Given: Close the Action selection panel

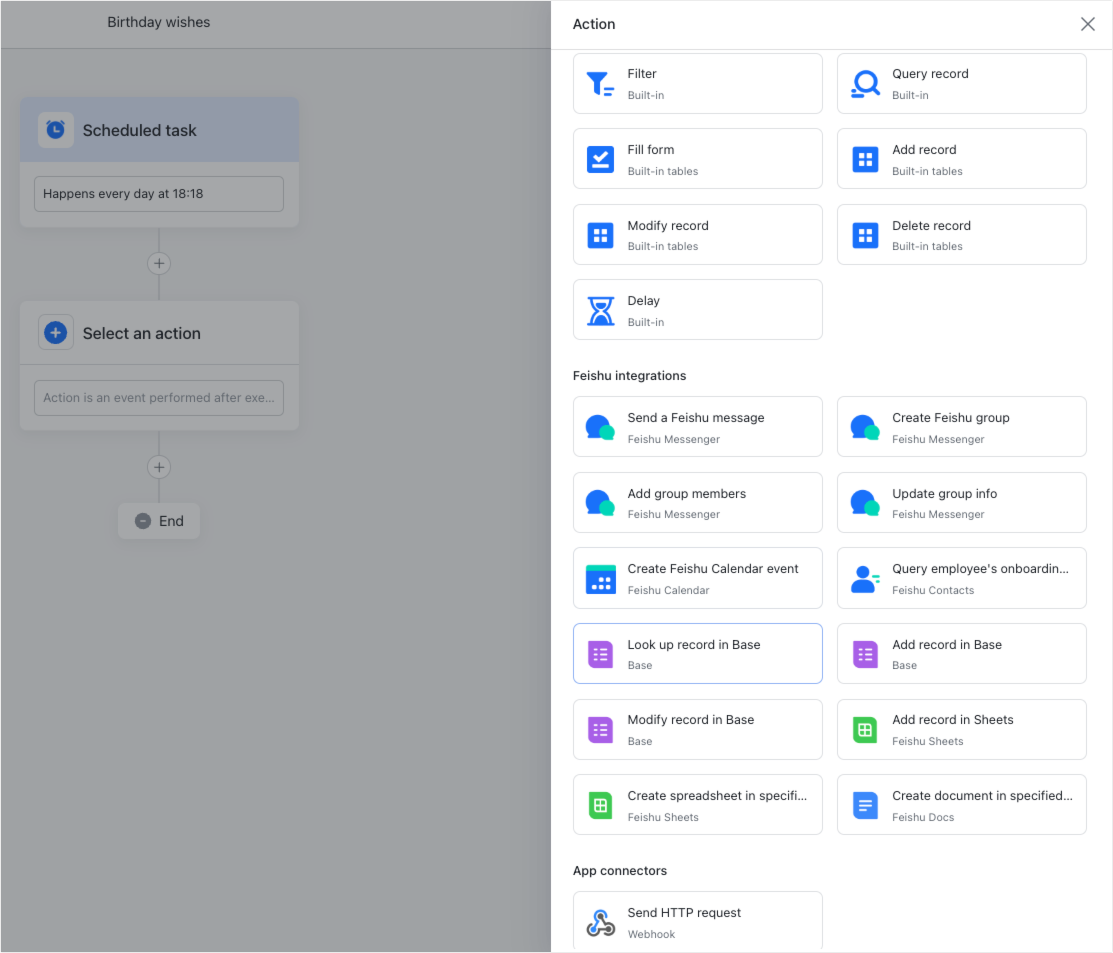Looking at the screenshot, I should (1088, 24).
